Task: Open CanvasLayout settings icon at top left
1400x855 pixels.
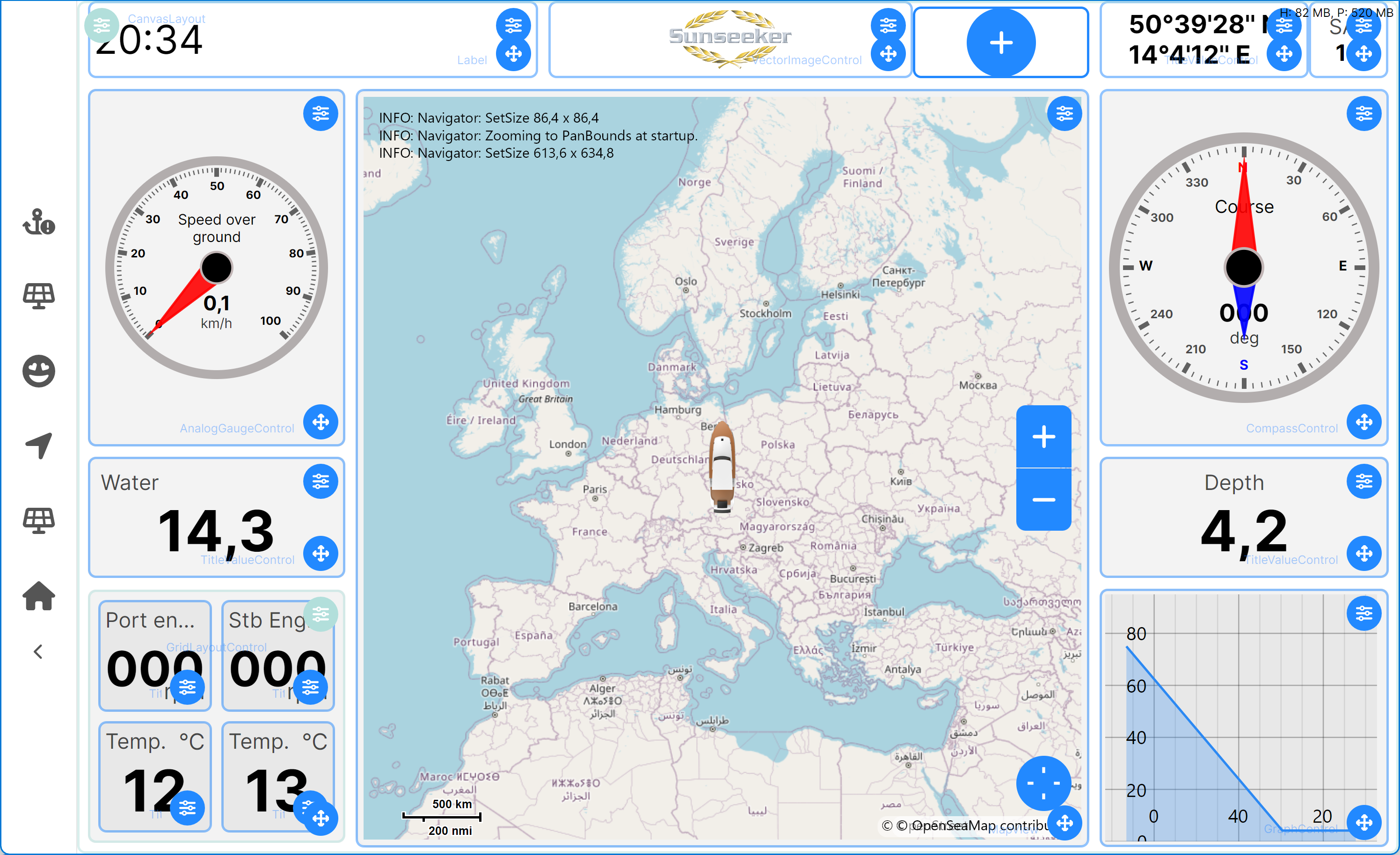Action: pyautogui.click(x=102, y=26)
